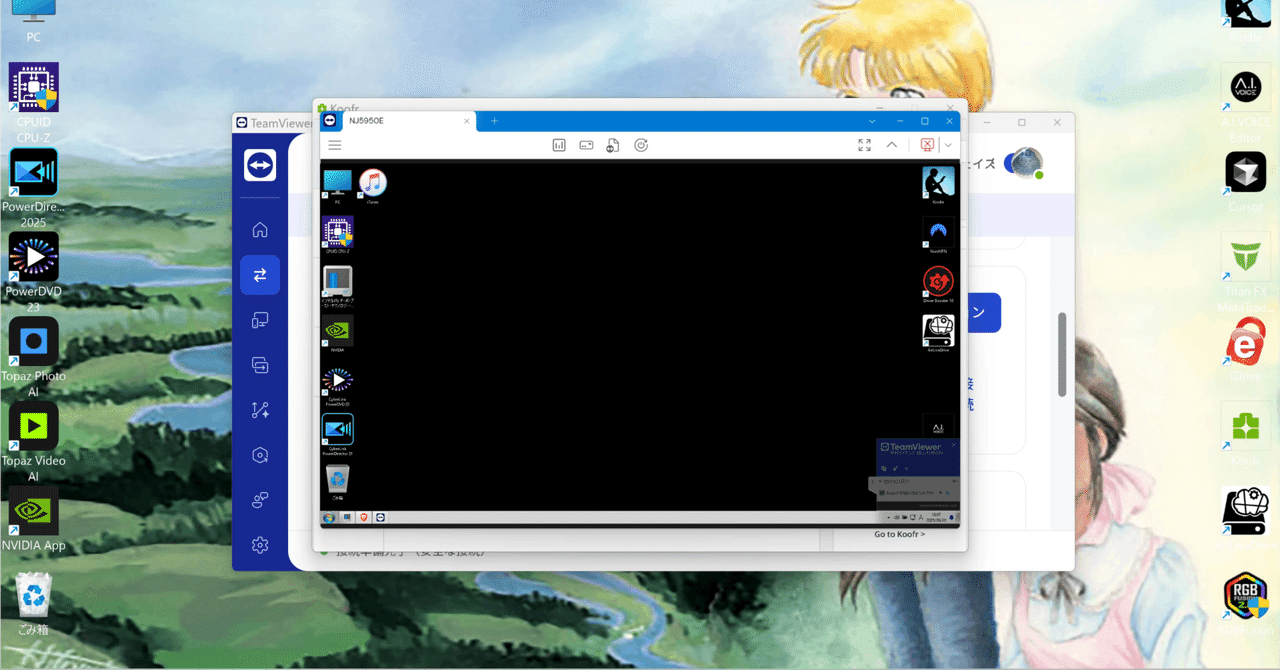Click the restart session icon in toolbar
This screenshot has width=1280, height=670.
click(x=640, y=145)
